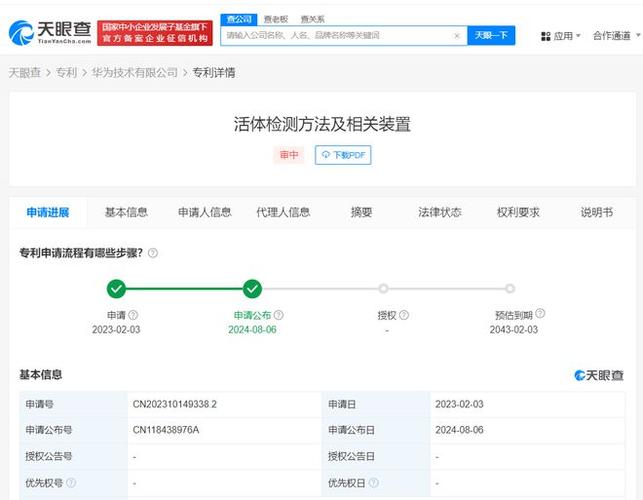
Task: Click the apps grid icon next to 应用
Action: pos(545,36)
